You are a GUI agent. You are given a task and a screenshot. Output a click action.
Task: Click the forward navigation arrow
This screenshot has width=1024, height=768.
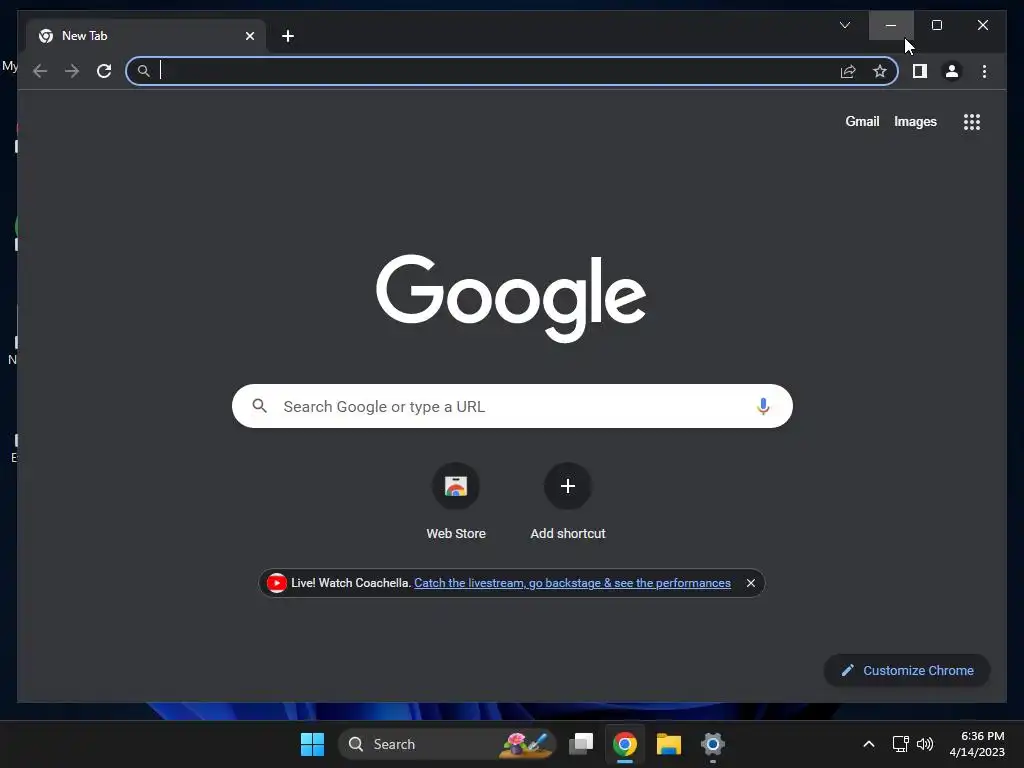(x=72, y=71)
